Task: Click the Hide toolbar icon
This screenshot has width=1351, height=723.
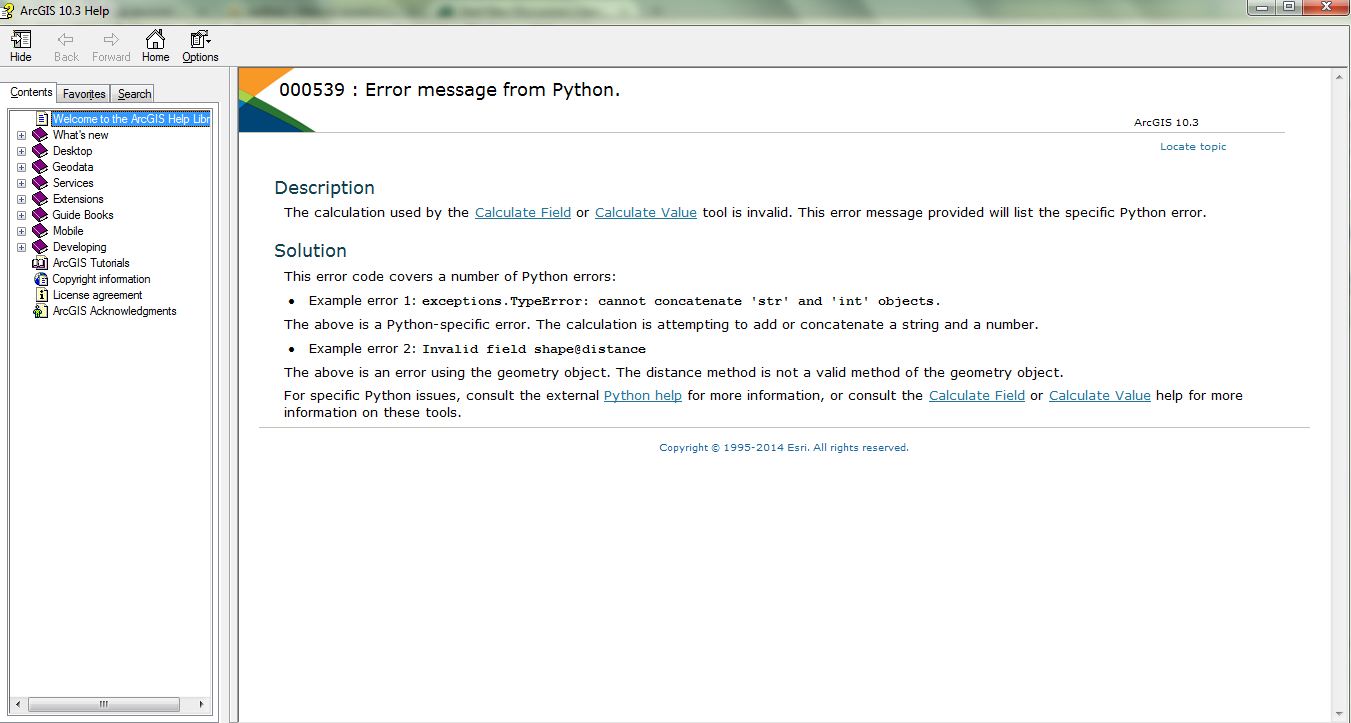Action: [21, 40]
